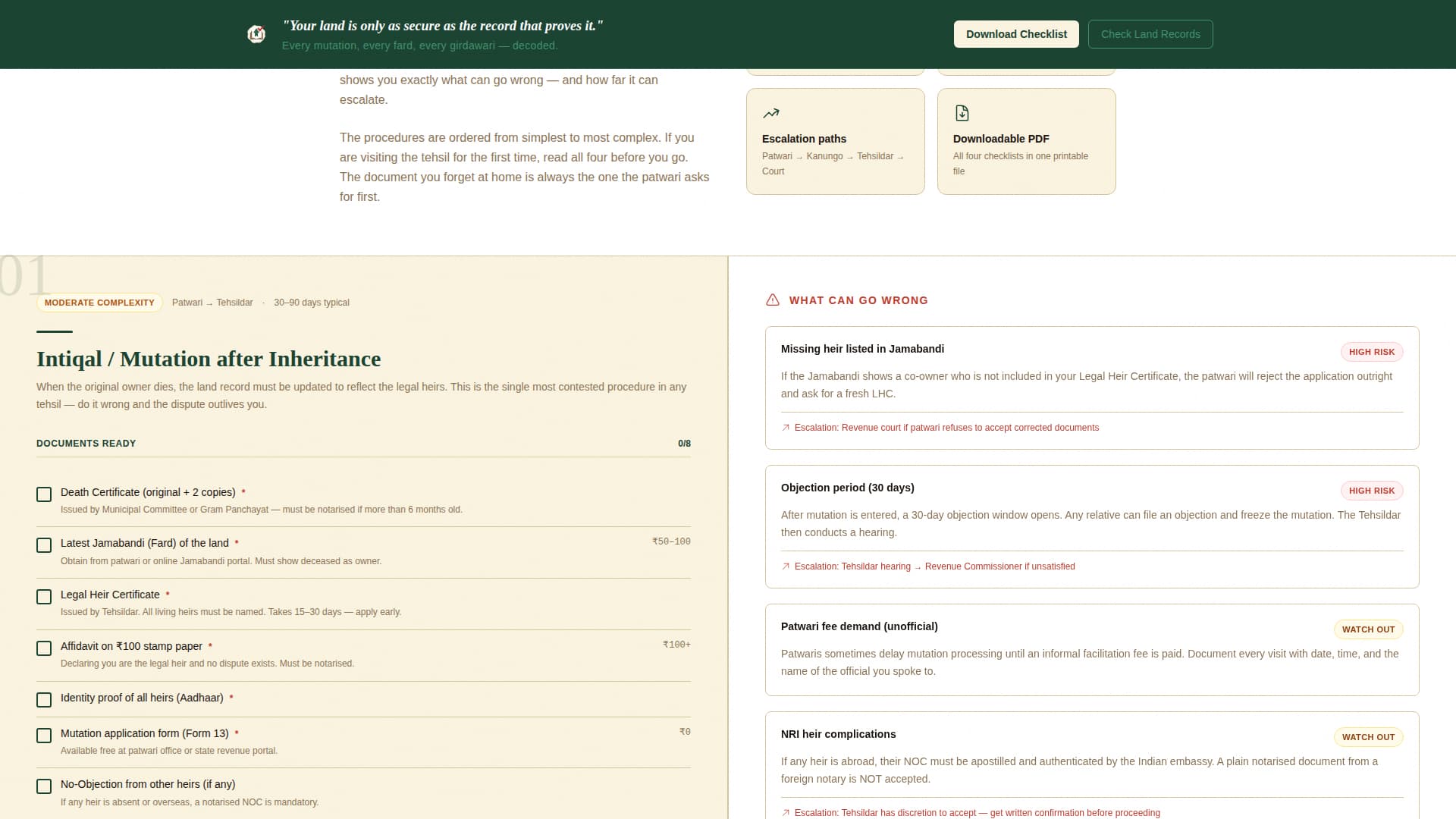Click the 0/8 documents counter

coord(684,444)
